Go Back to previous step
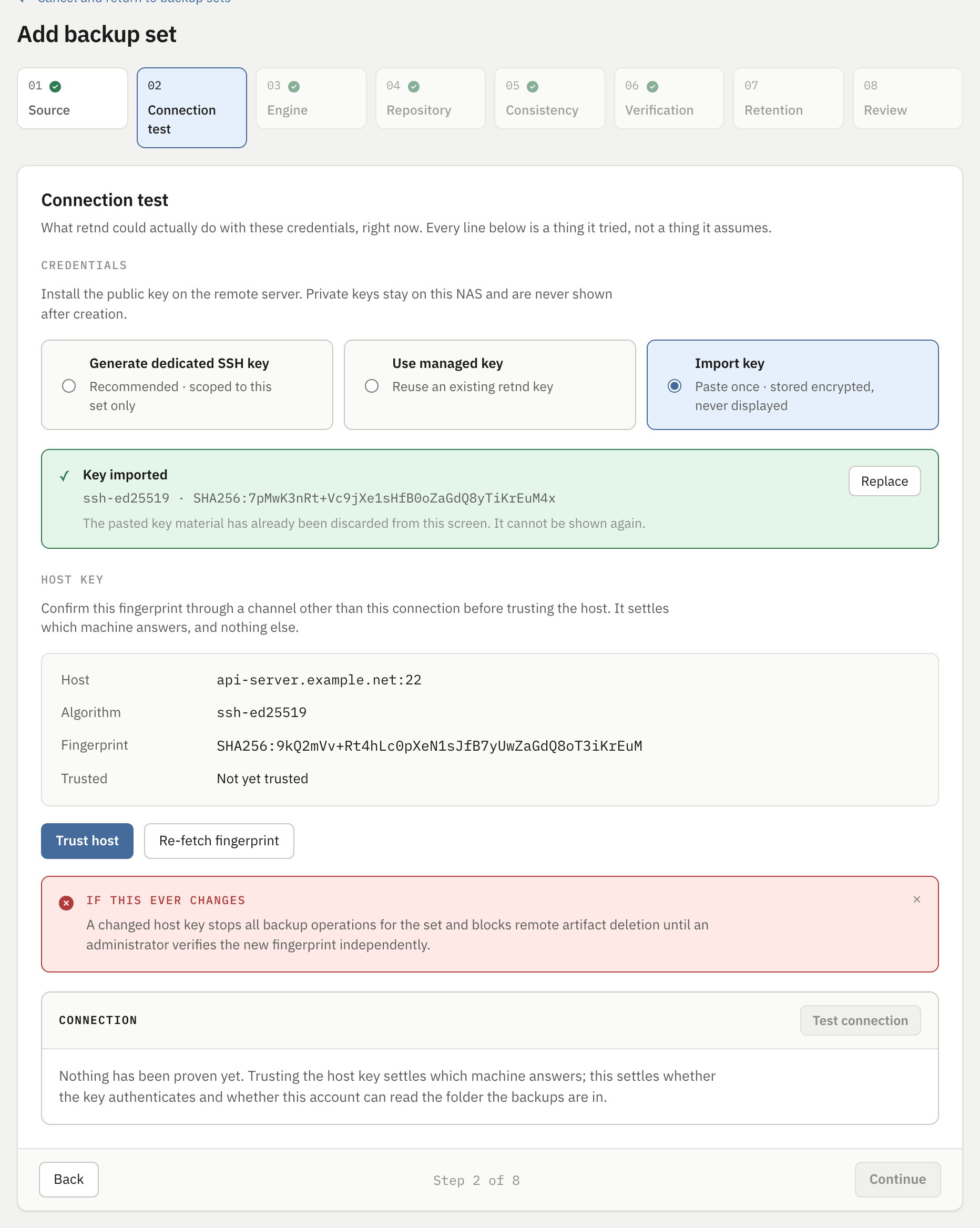This screenshot has width=980, height=1228. coord(68,1179)
